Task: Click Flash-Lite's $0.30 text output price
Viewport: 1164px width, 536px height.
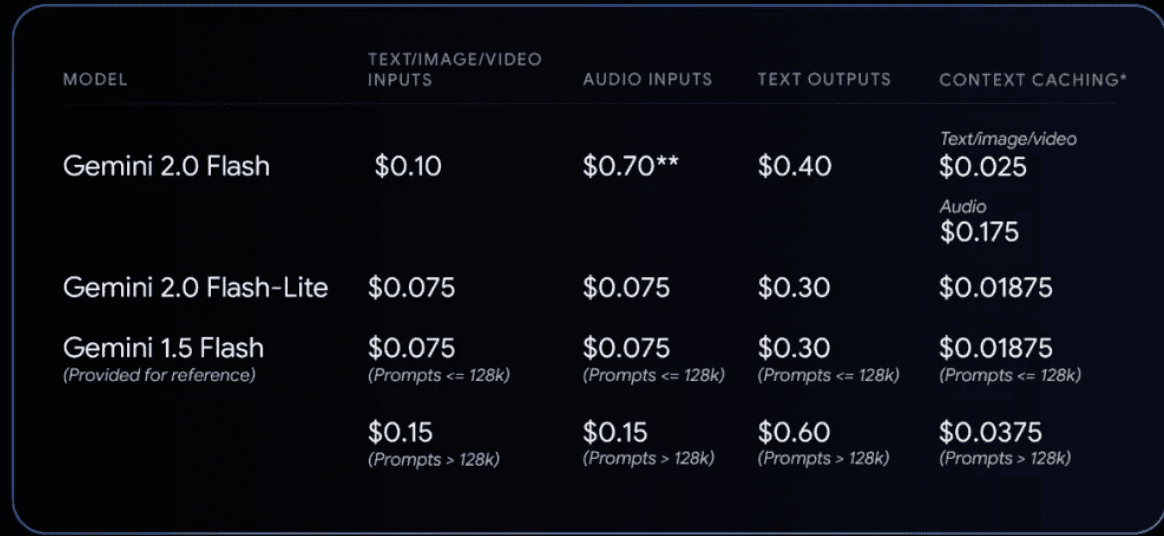Action: pos(794,287)
